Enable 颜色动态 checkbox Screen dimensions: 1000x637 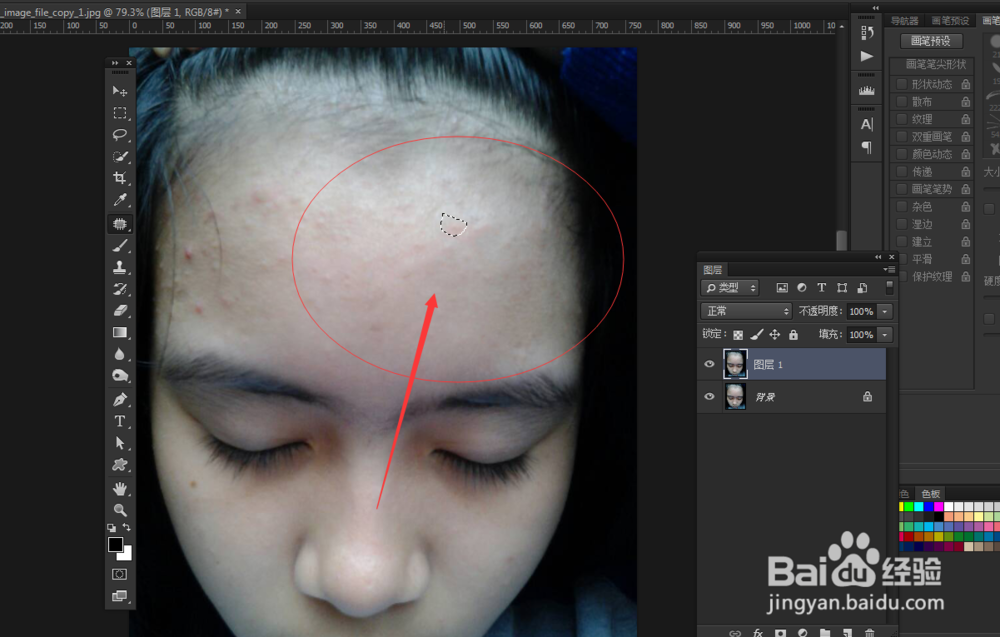(901, 154)
